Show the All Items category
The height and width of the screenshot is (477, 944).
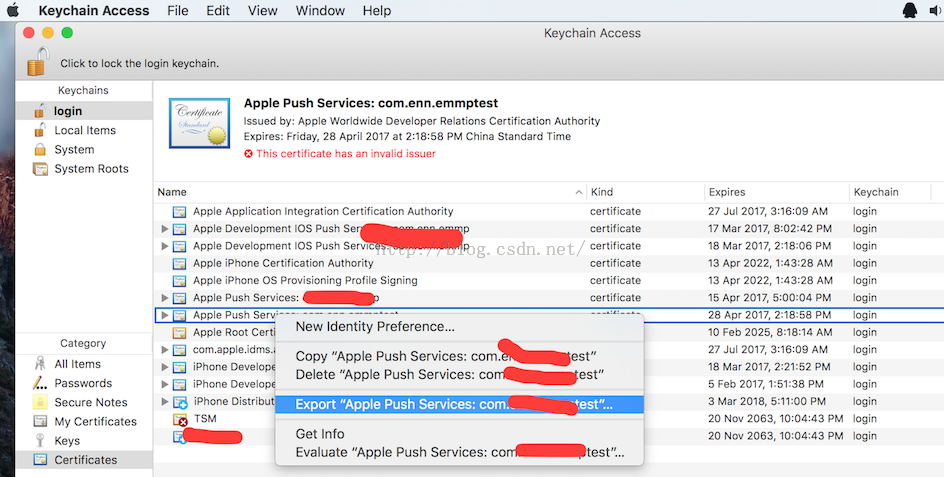pyautogui.click(x=77, y=364)
